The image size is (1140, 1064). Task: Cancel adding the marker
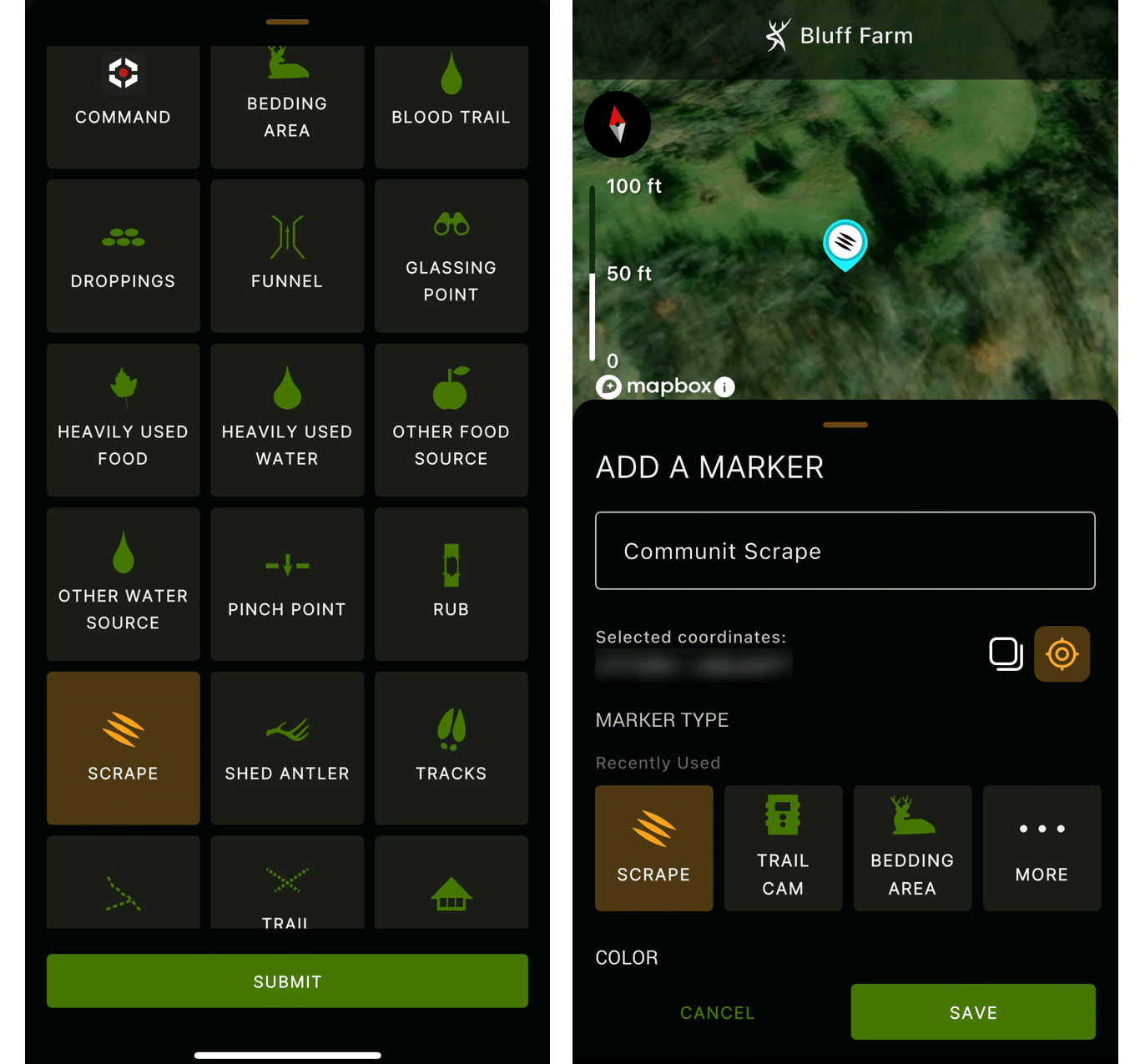718,1012
